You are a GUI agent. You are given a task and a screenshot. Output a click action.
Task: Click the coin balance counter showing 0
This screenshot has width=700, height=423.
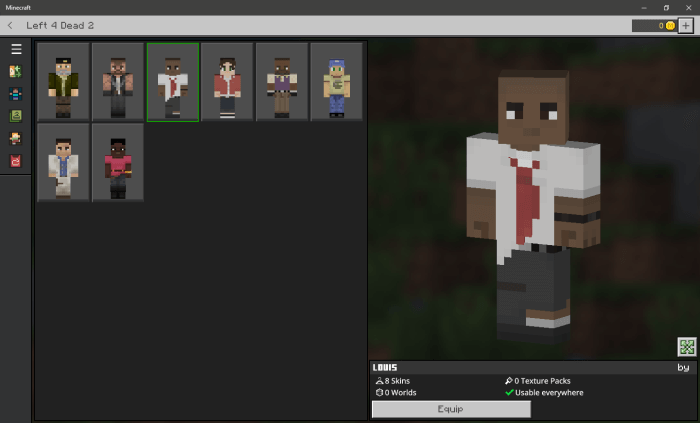click(654, 26)
